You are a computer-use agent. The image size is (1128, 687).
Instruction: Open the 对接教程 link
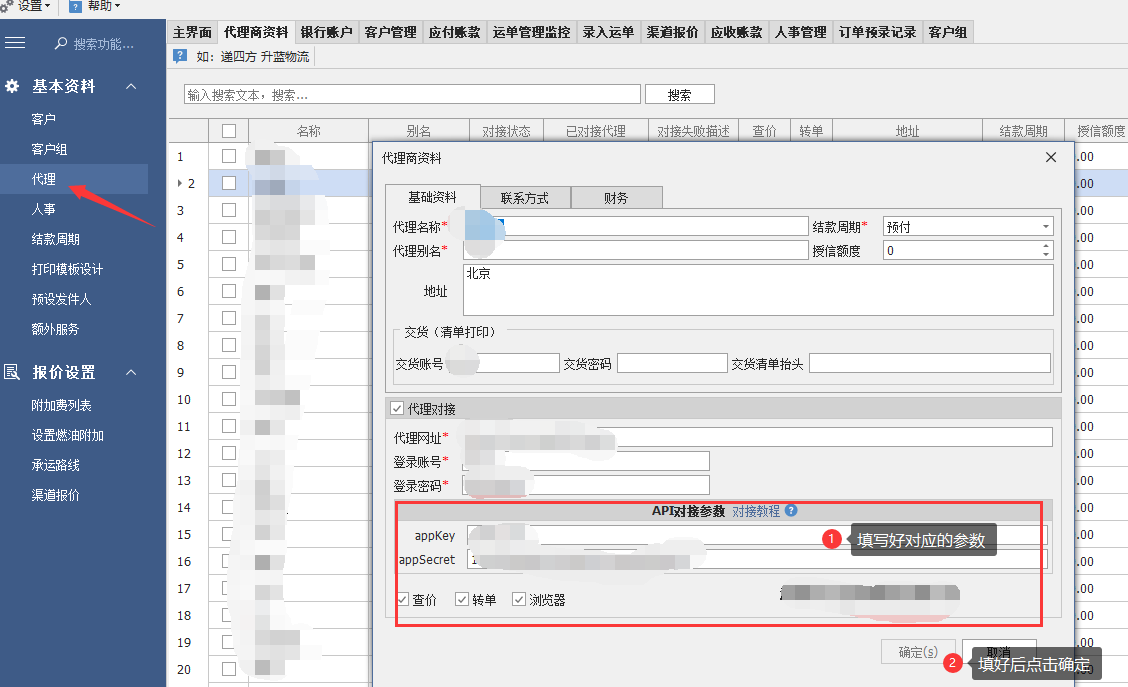(x=756, y=510)
